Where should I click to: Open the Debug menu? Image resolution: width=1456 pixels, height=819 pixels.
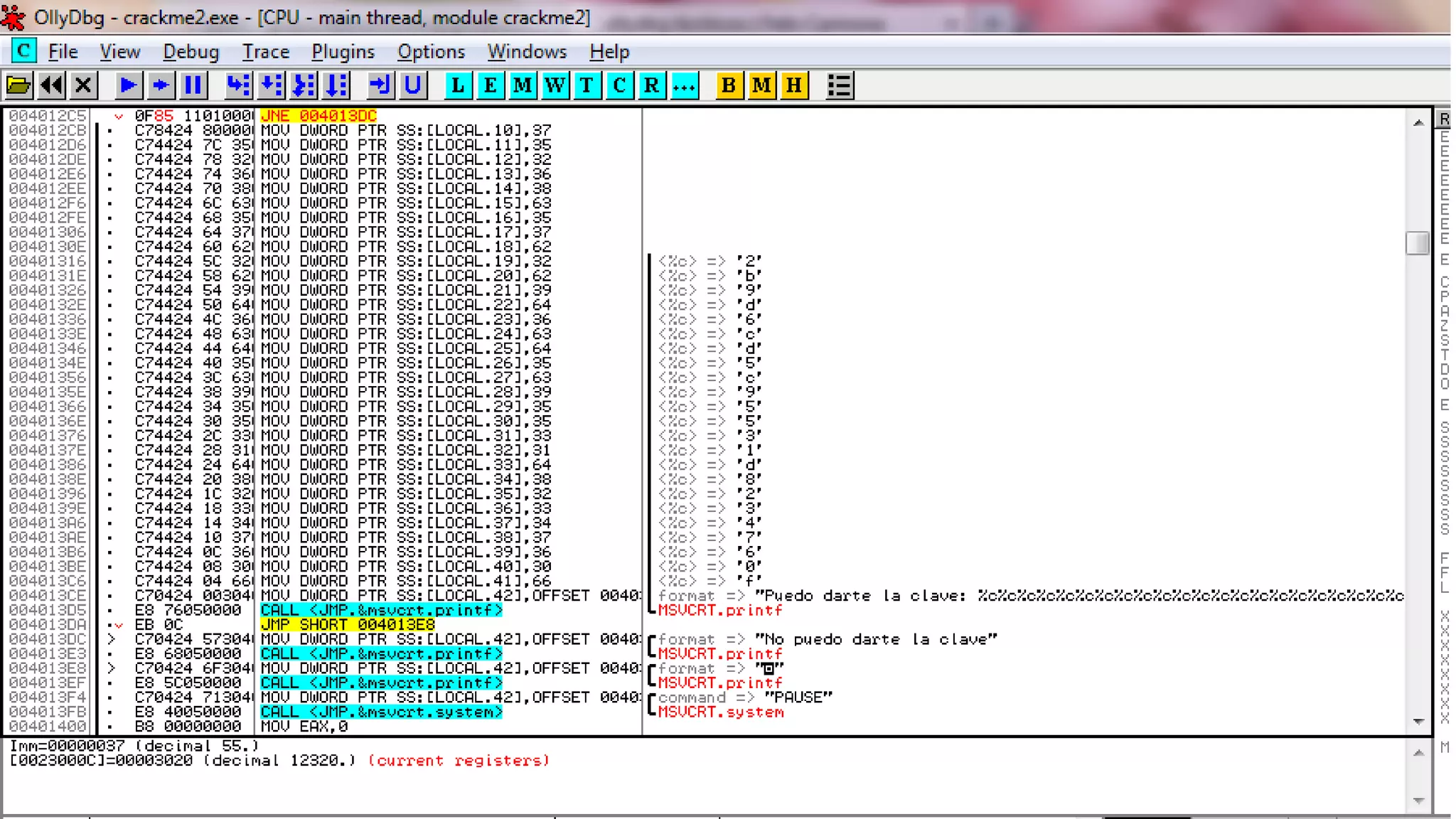click(191, 52)
